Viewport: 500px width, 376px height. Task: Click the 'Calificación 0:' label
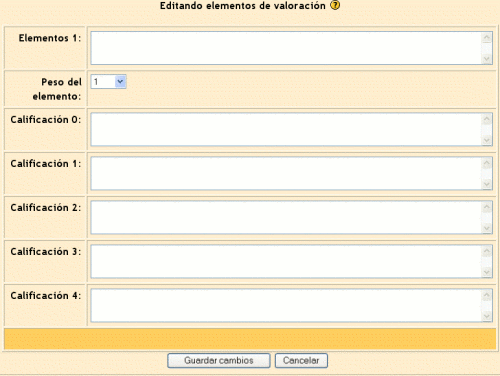tap(46, 119)
